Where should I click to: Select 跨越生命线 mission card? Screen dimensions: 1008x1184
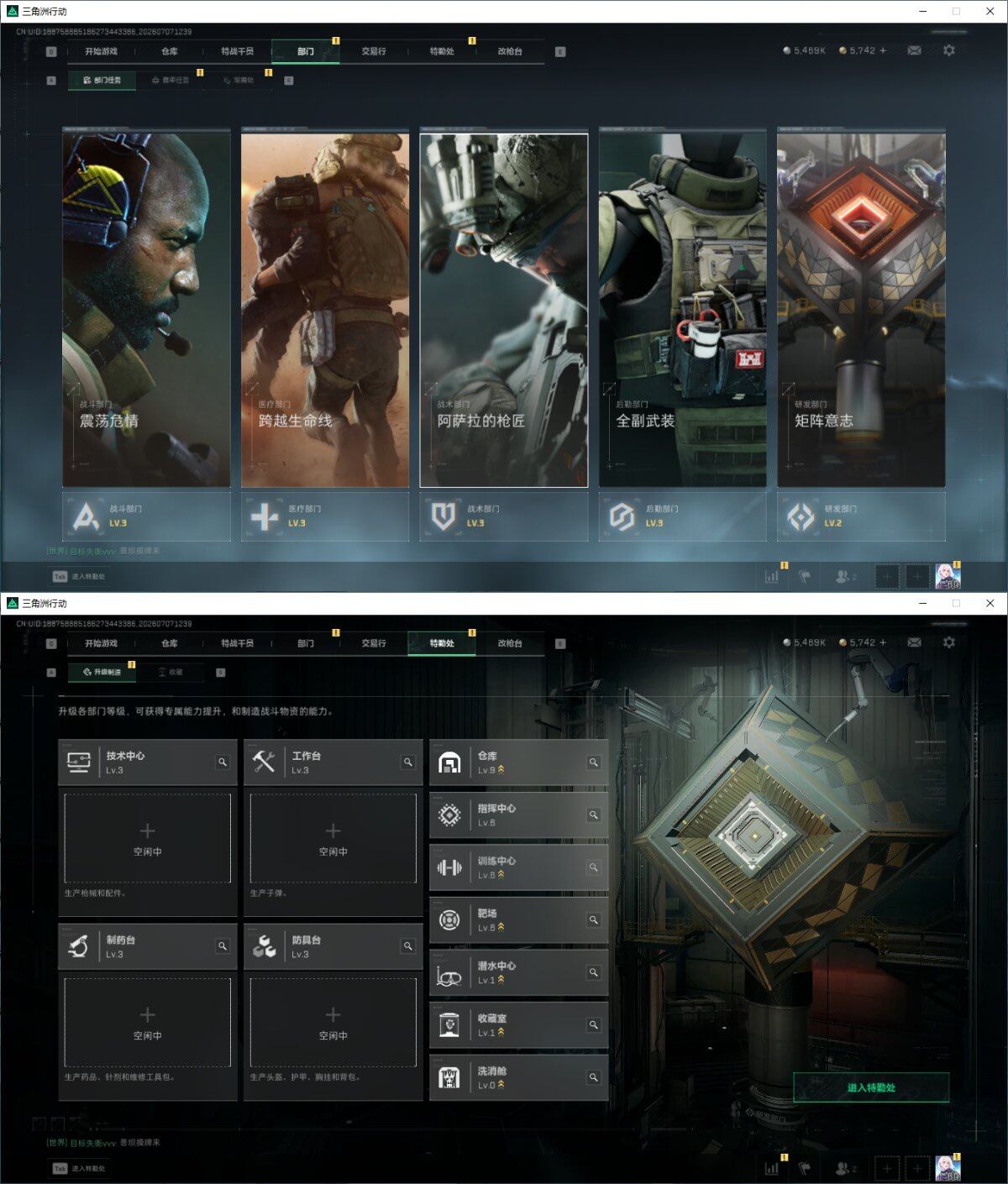tap(325, 308)
